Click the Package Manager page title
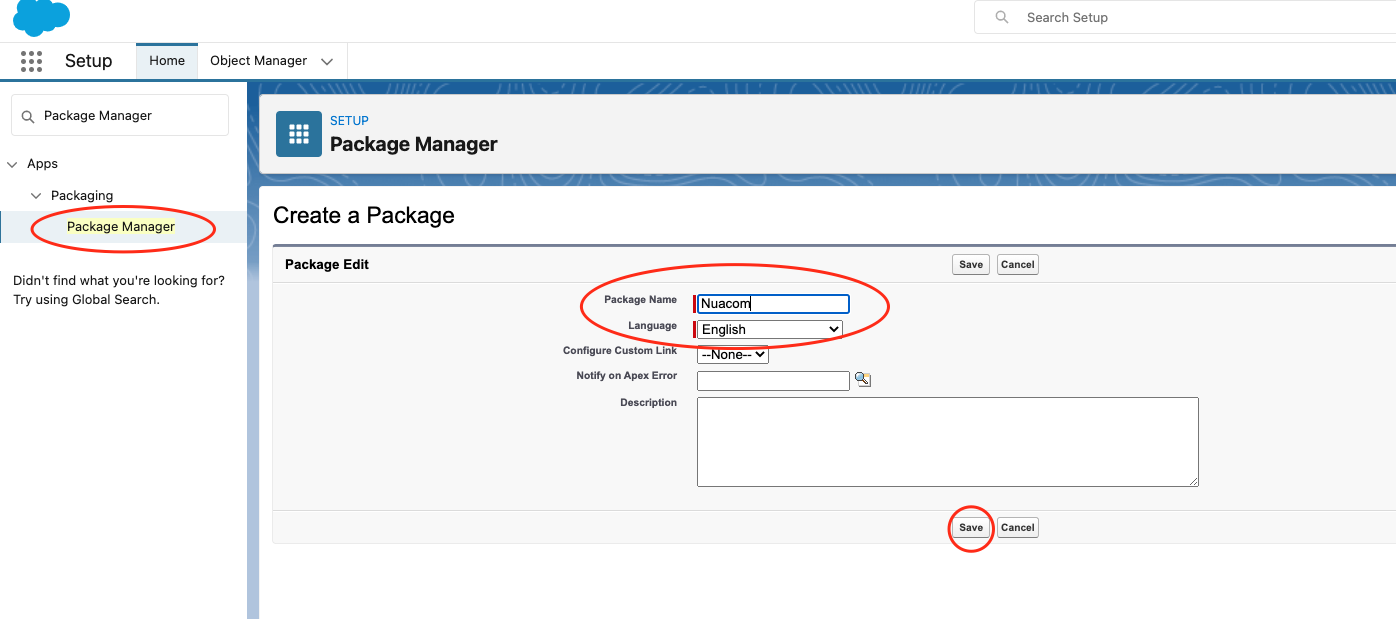Image resolution: width=1396 pixels, height=619 pixels. pyautogui.click(x=414, y=145)
